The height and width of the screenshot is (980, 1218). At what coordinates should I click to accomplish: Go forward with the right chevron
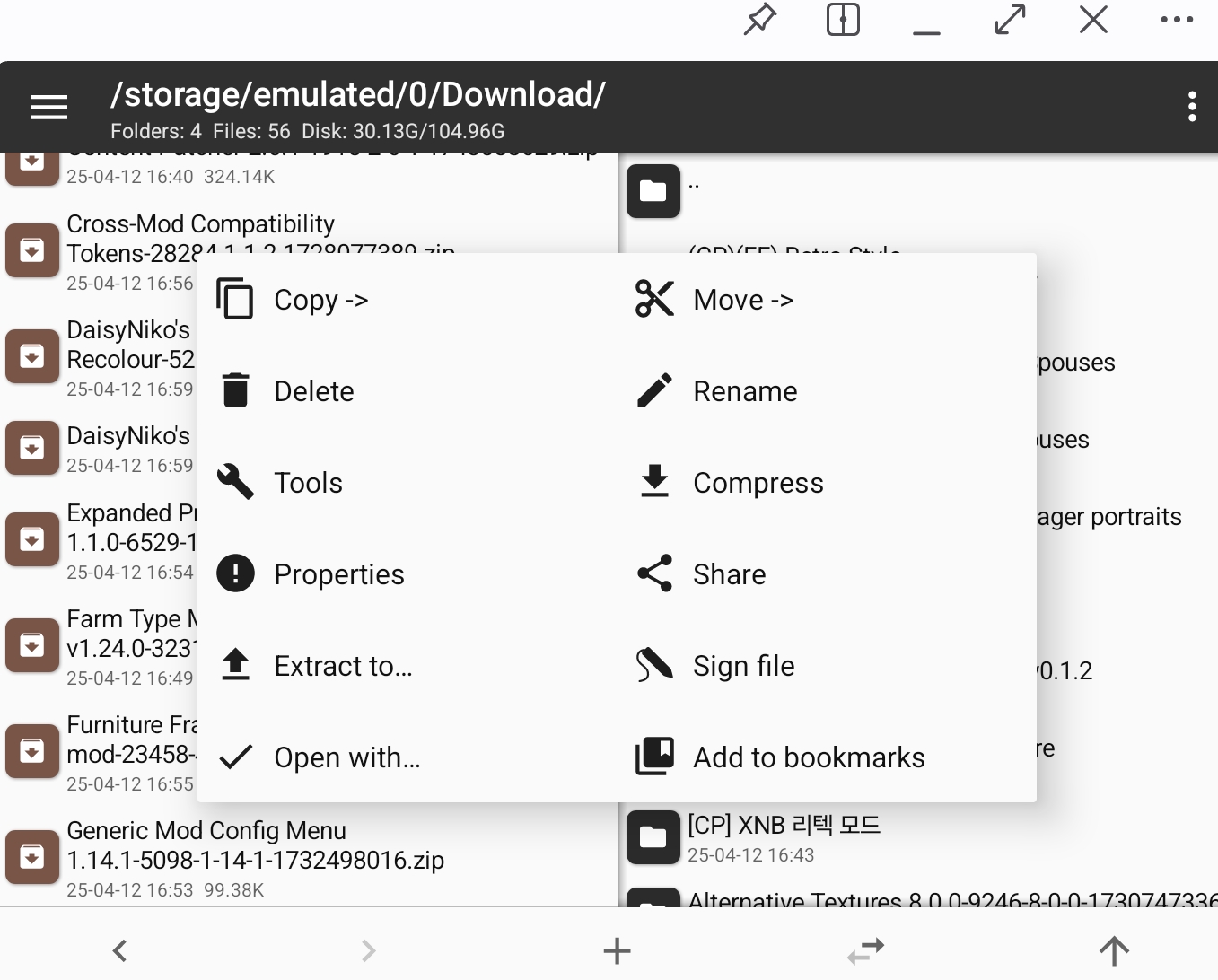tap(368, 950)
